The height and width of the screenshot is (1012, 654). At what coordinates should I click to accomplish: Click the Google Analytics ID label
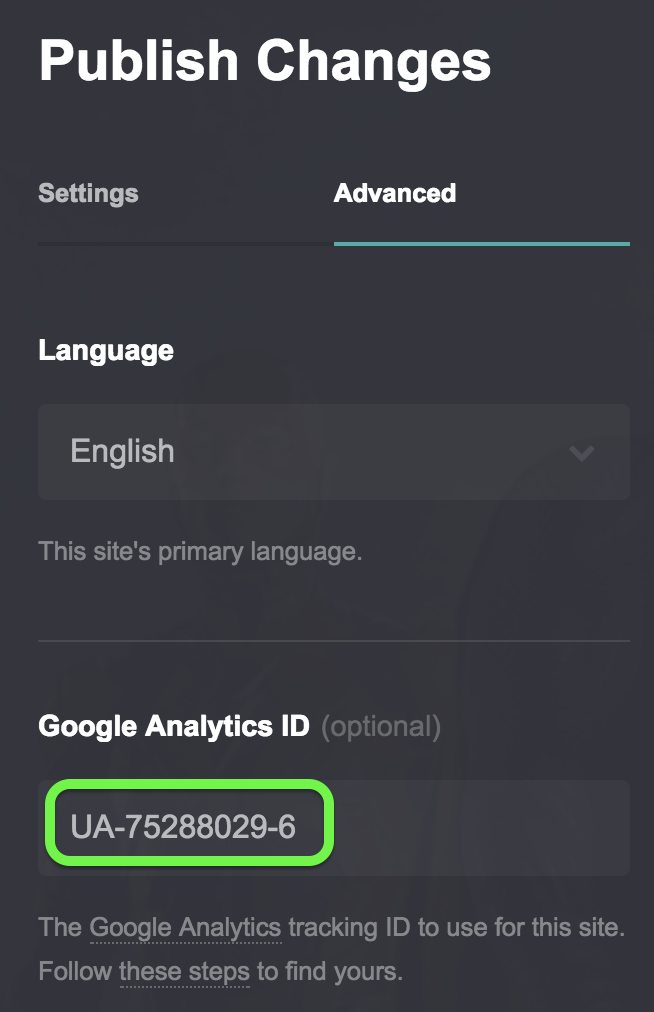pyautogui.click(x=174, y=726)
